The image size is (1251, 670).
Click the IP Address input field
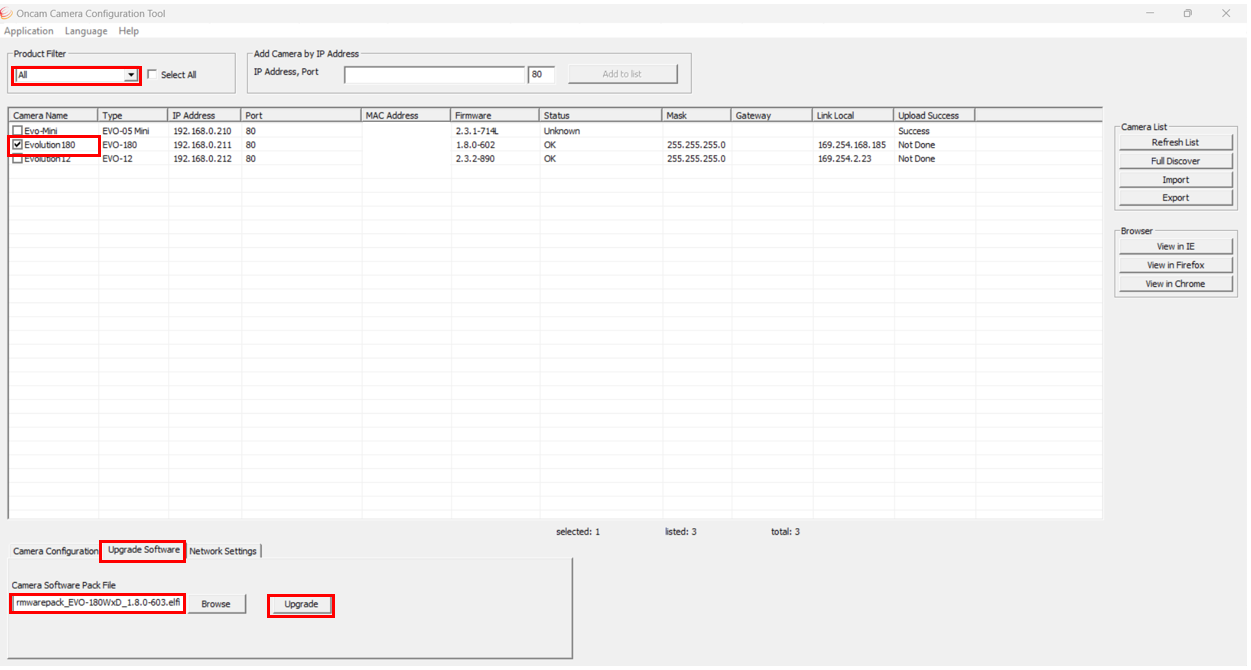(434, 75)
